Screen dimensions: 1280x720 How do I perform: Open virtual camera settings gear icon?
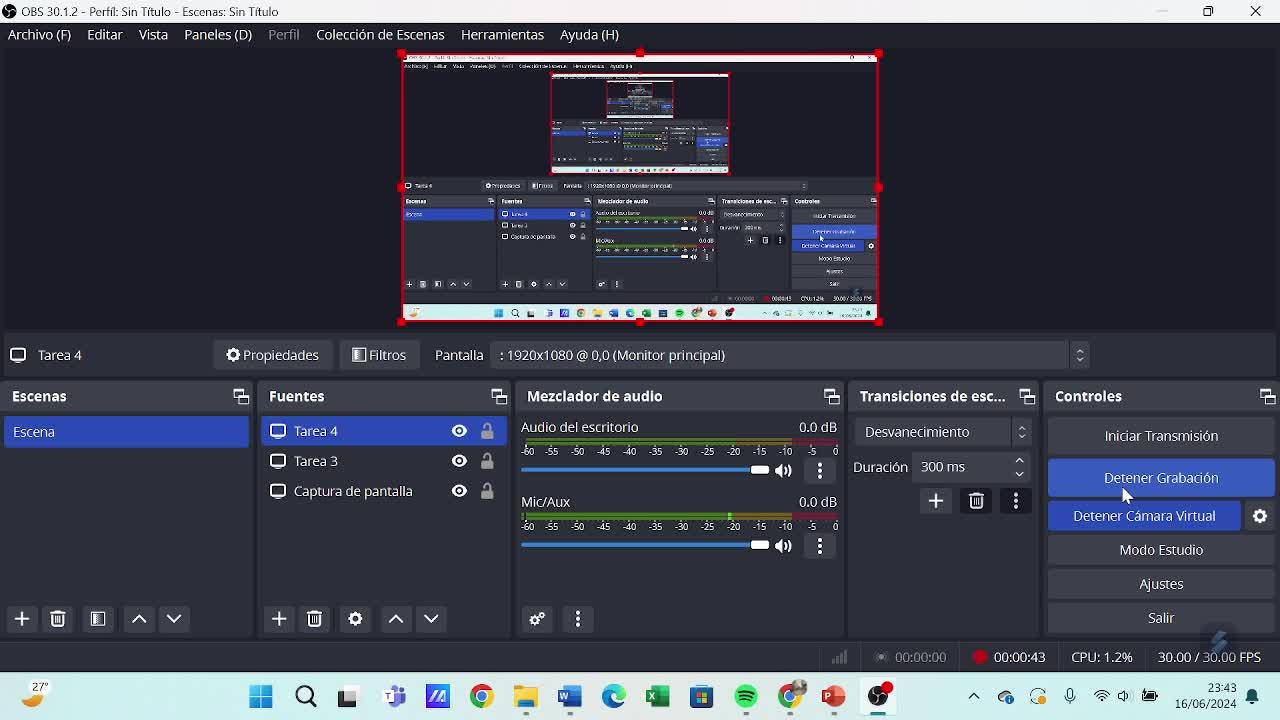click(1260, 516)
